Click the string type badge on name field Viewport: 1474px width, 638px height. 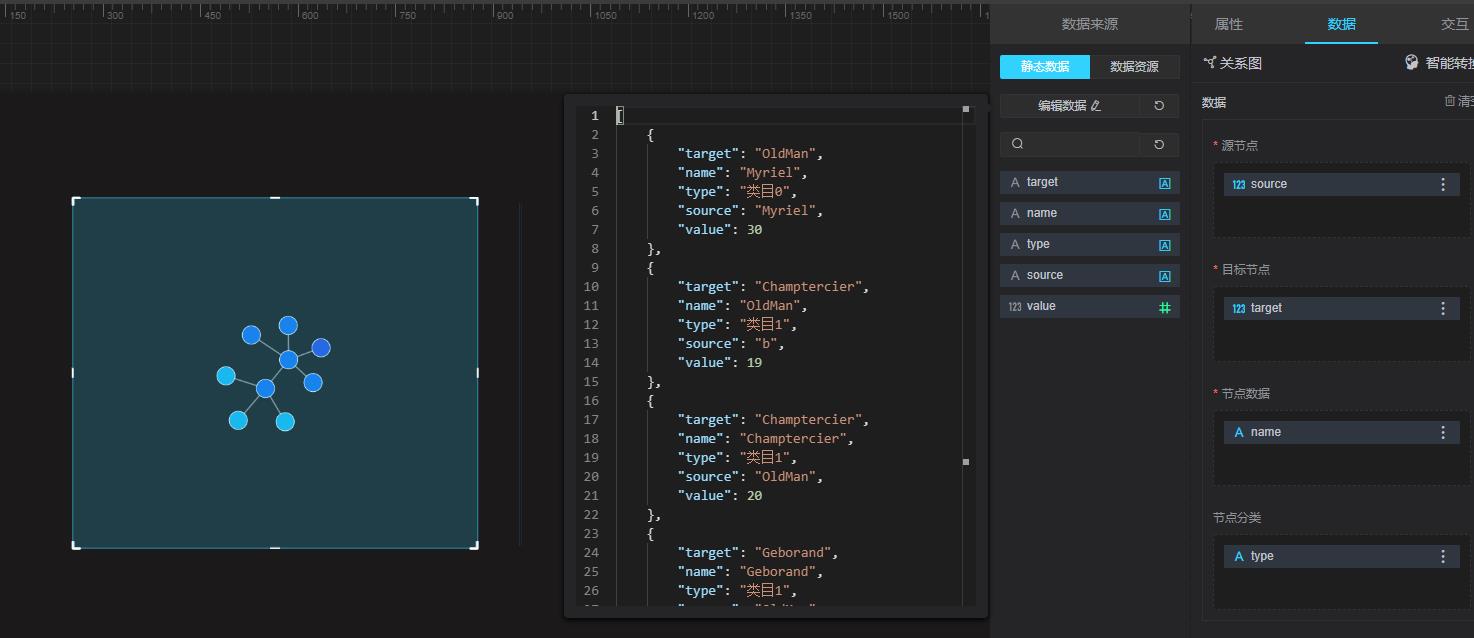click(1165, 214)
